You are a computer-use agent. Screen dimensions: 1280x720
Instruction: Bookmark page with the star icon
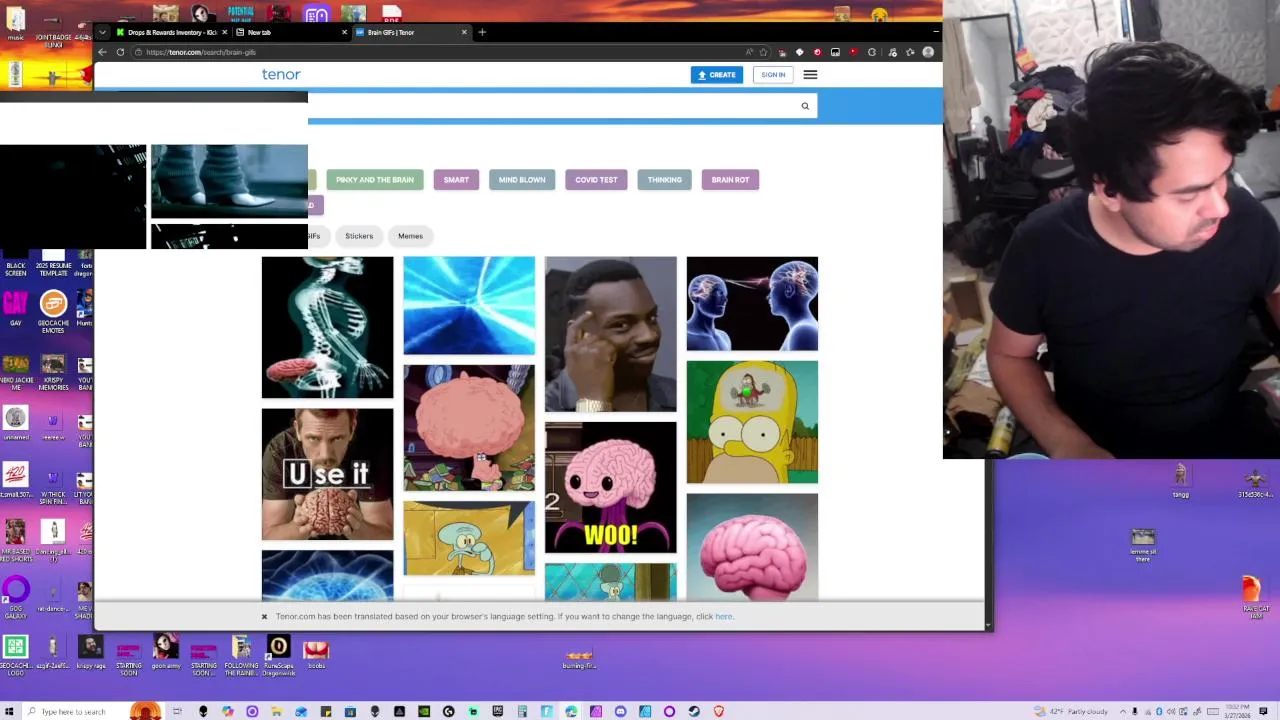point(763,52)
